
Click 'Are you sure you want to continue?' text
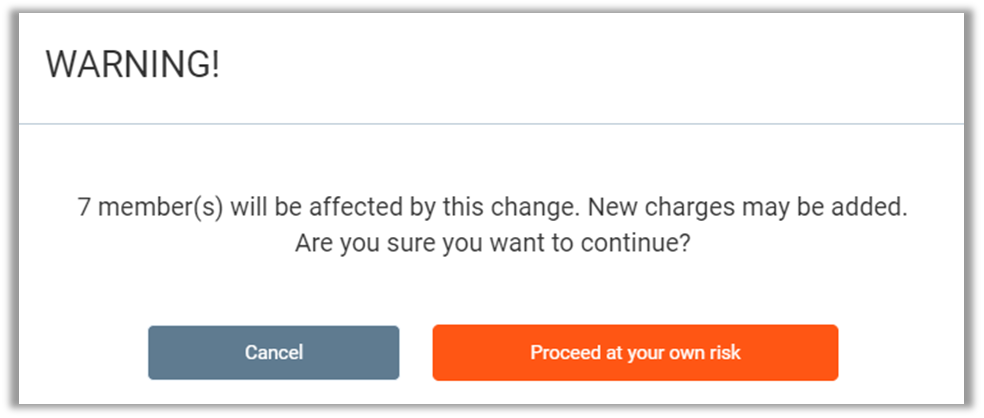click(491, 243)
